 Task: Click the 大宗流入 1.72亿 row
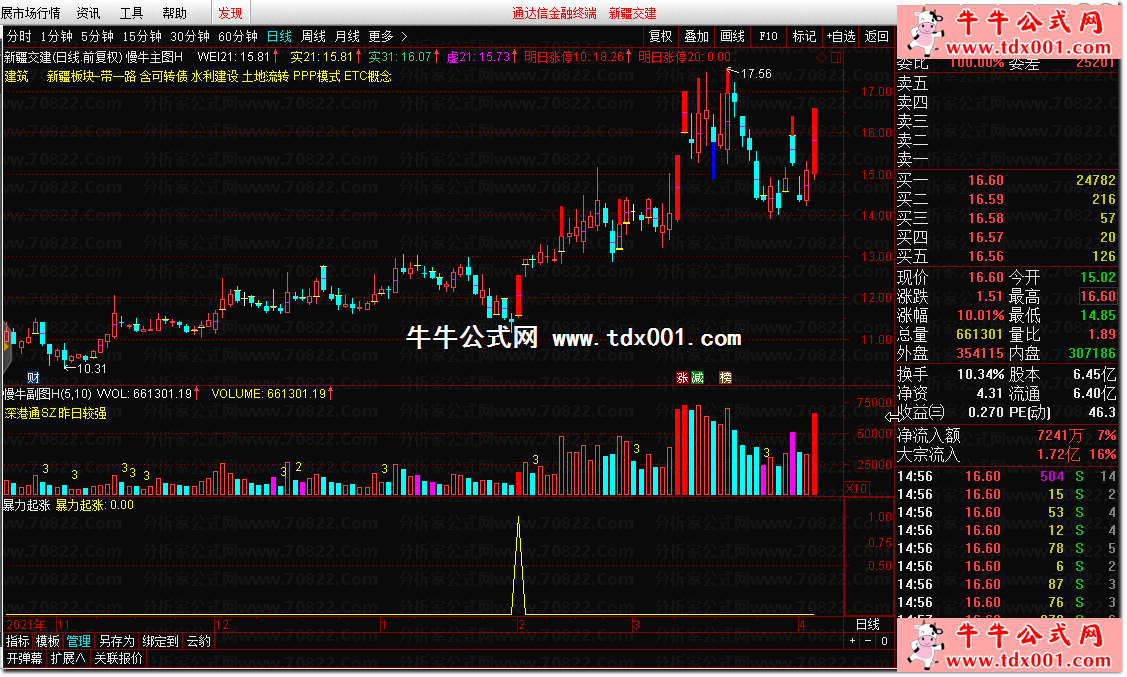point(1006,454)
